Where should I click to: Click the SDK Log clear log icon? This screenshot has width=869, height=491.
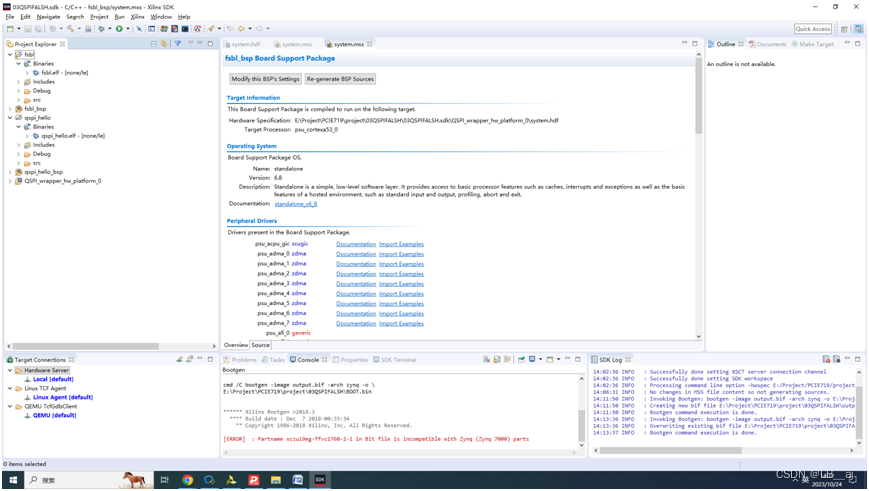(826, 359)
